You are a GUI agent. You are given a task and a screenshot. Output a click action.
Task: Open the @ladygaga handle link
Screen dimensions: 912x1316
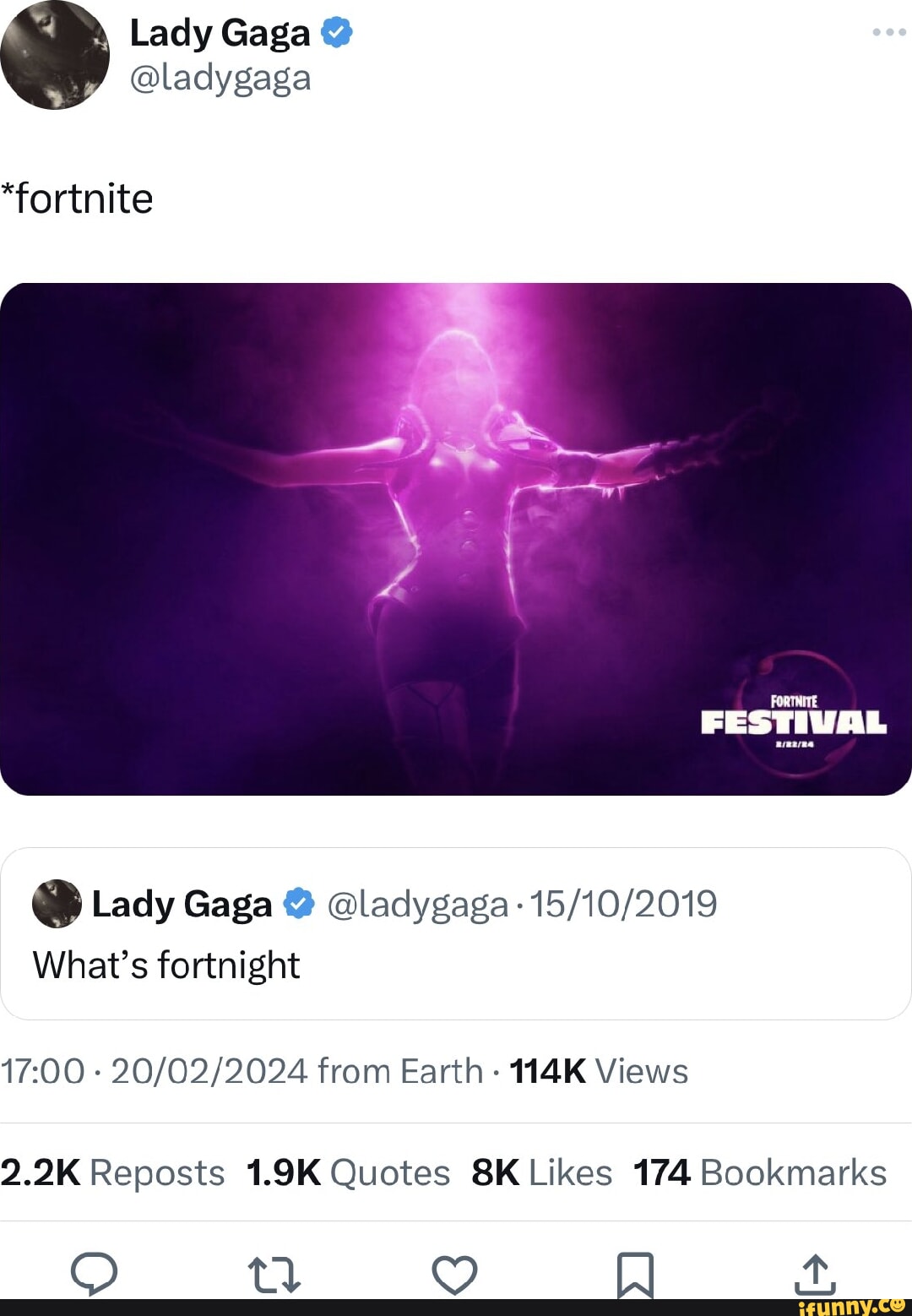click(220, 78)
